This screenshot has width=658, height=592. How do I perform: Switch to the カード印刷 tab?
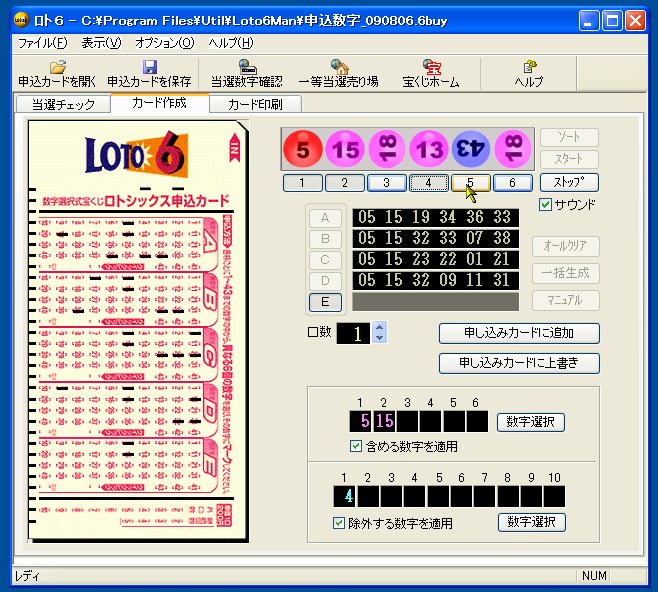[255, 104]
